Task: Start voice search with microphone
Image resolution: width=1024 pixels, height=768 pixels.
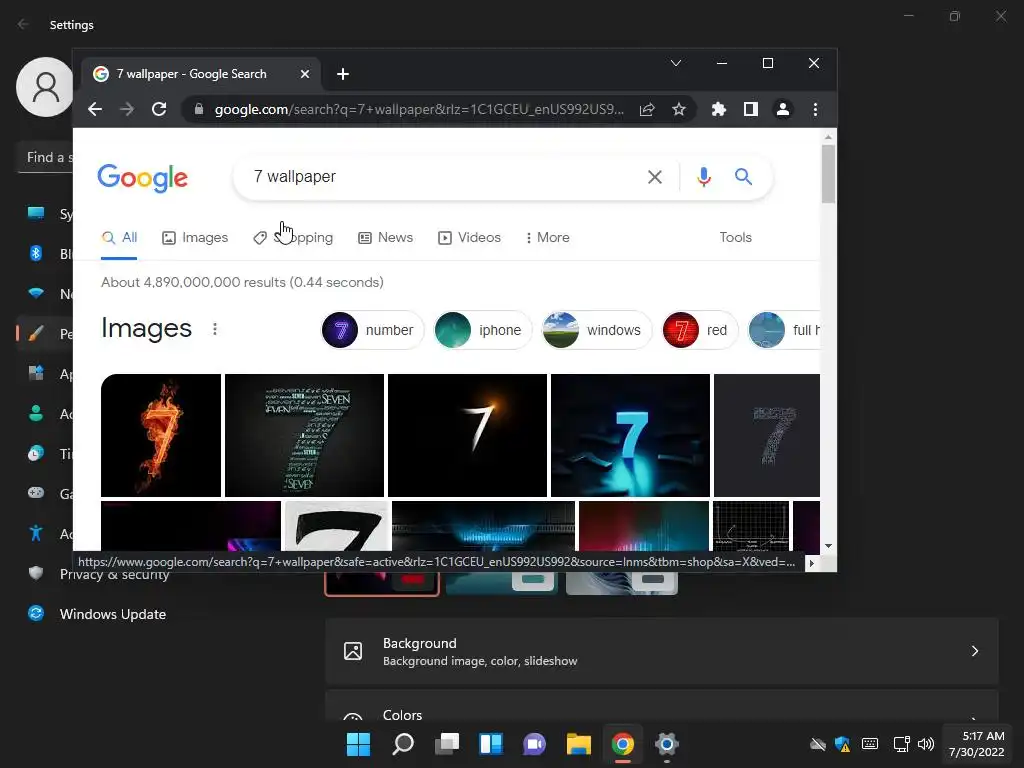Action: [x=703, y=176]
